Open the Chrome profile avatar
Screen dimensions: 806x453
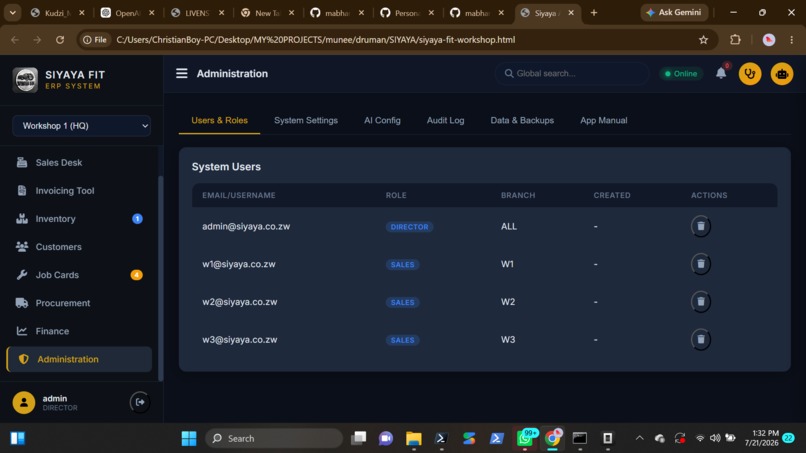(x=768, y=40)
